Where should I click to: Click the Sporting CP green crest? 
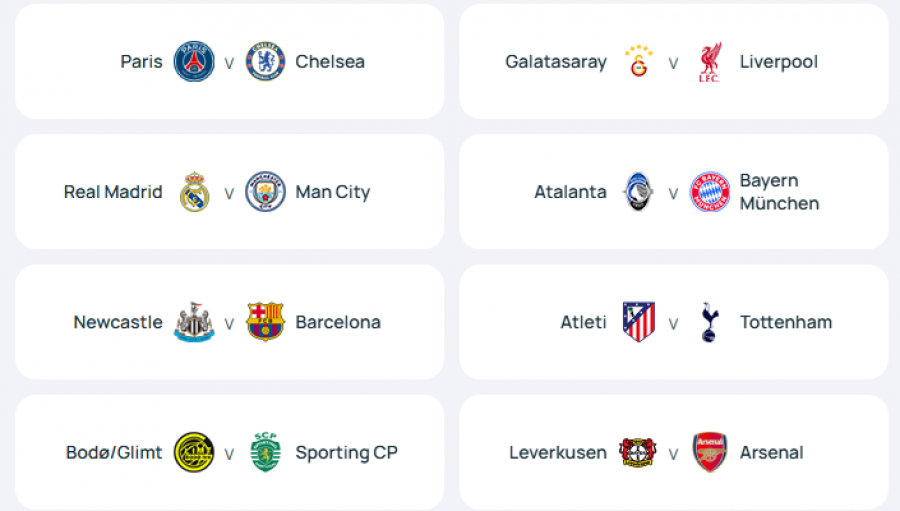[x=265, y=452]
